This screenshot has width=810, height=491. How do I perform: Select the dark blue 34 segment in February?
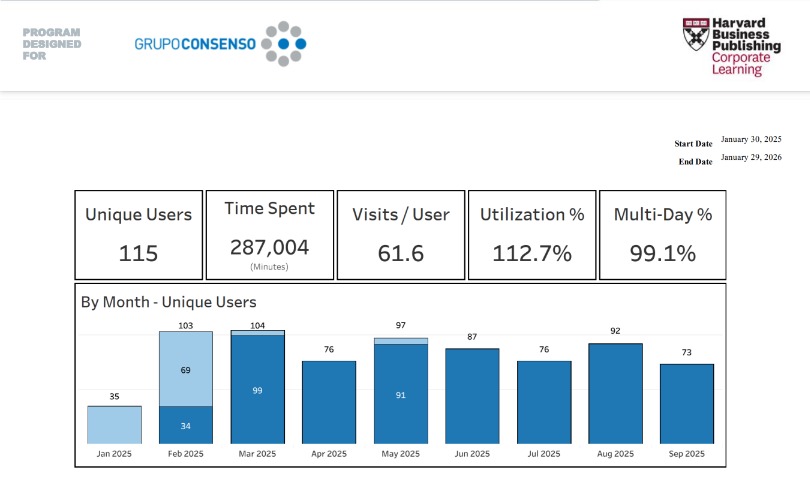185,425
